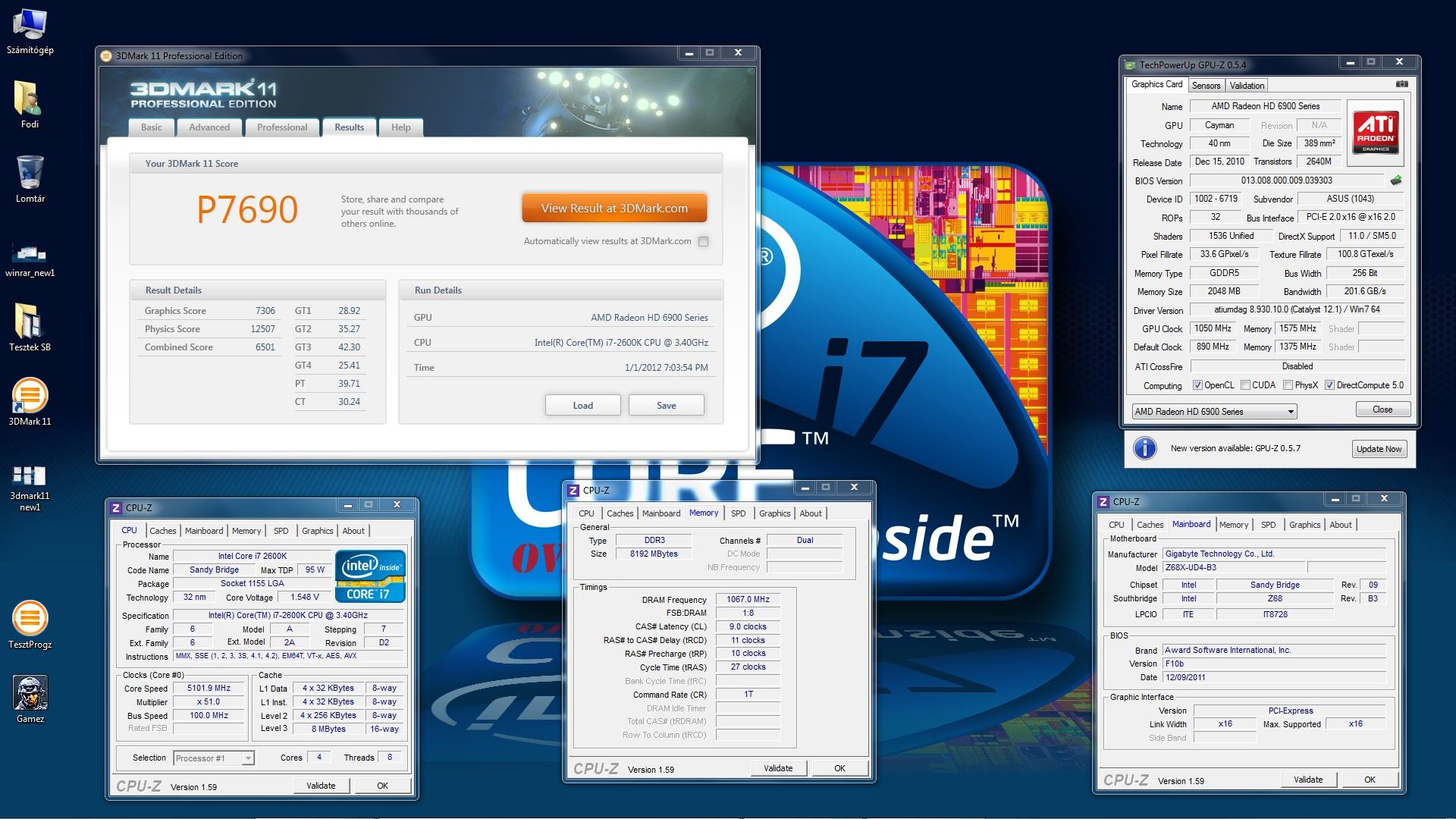This screenshot has height=819, width=1456.
Task: Click the GPU-Z screenshot camera icon
Action: (1402, 84)
